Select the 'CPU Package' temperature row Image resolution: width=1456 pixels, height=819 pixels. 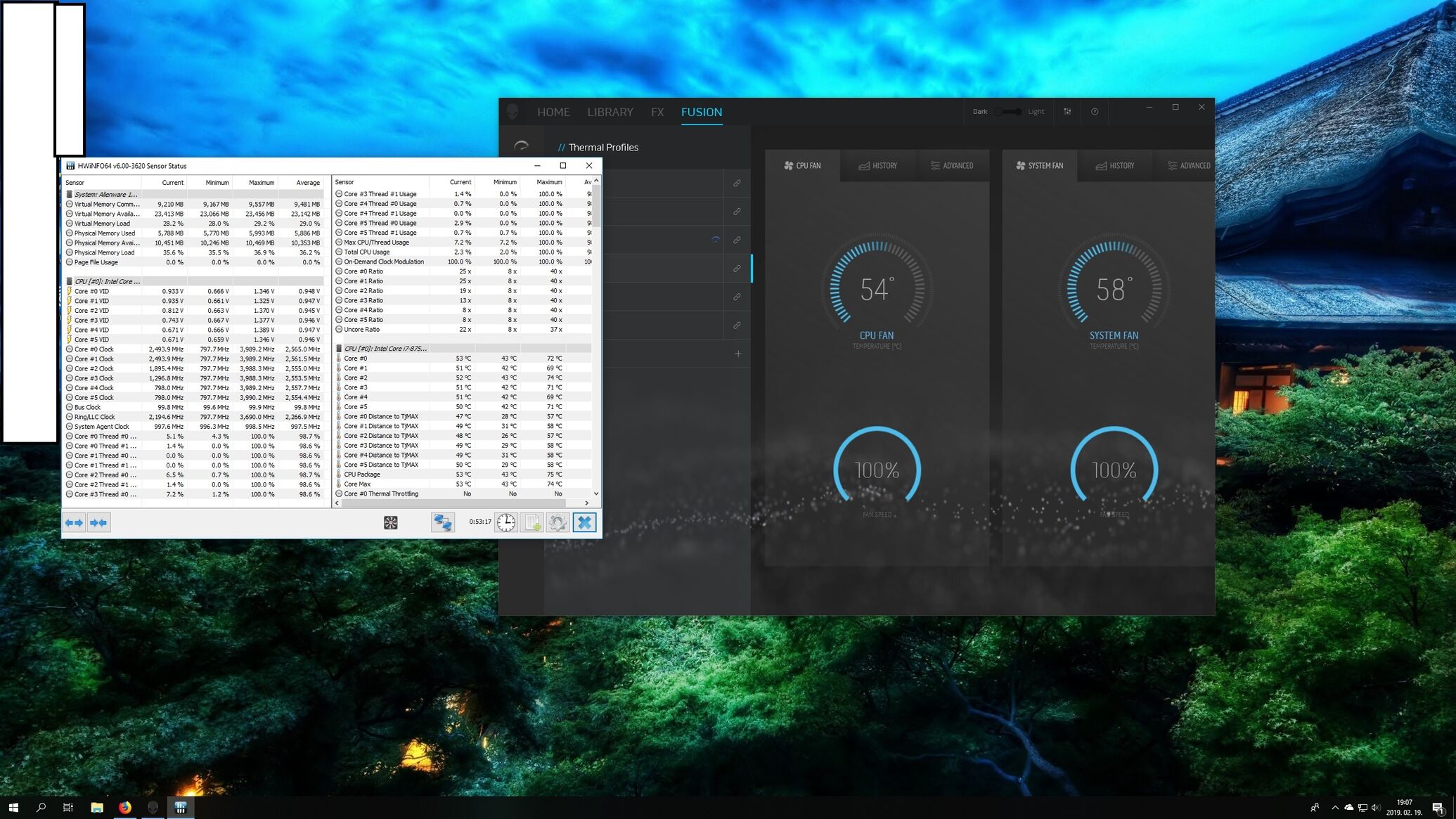(x=463, y=475)
